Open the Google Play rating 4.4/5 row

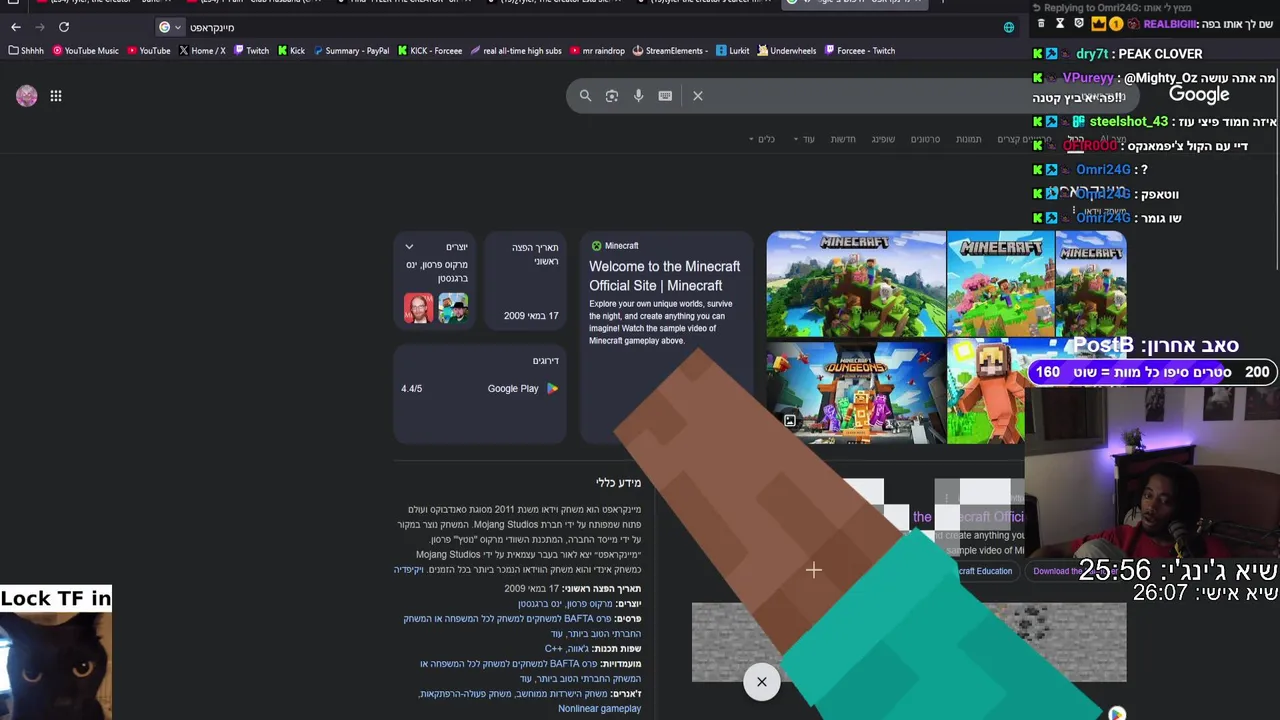coord(480,389)
